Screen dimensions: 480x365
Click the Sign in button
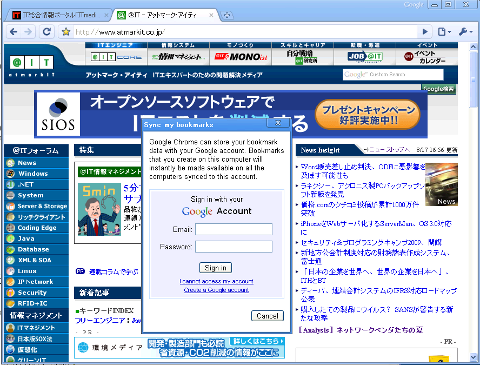pyautogui.click(x=215, y=268)
